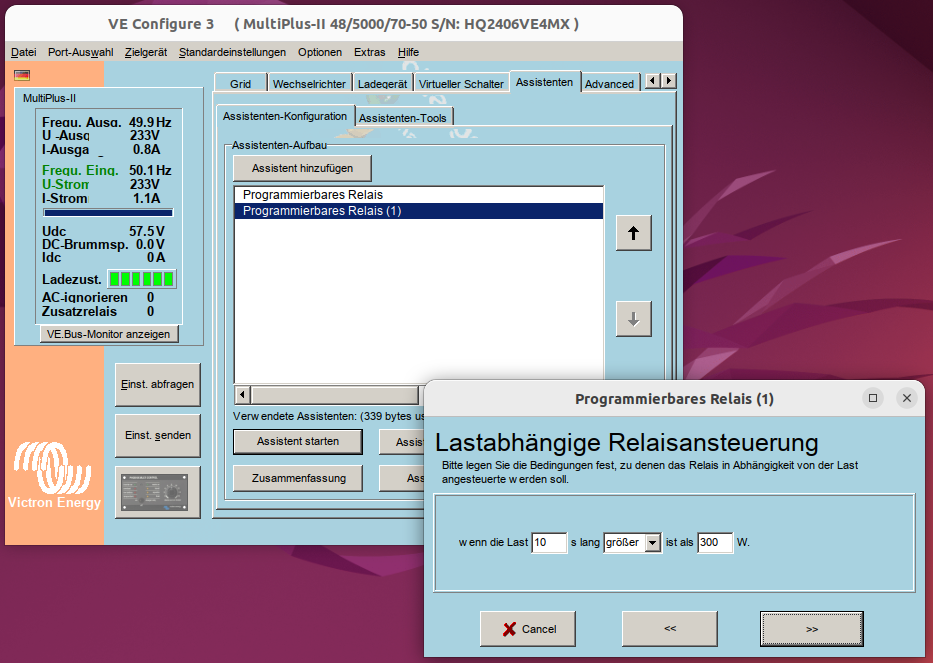Switch to the Virtueller Schalter tab

tap(461, 83)
